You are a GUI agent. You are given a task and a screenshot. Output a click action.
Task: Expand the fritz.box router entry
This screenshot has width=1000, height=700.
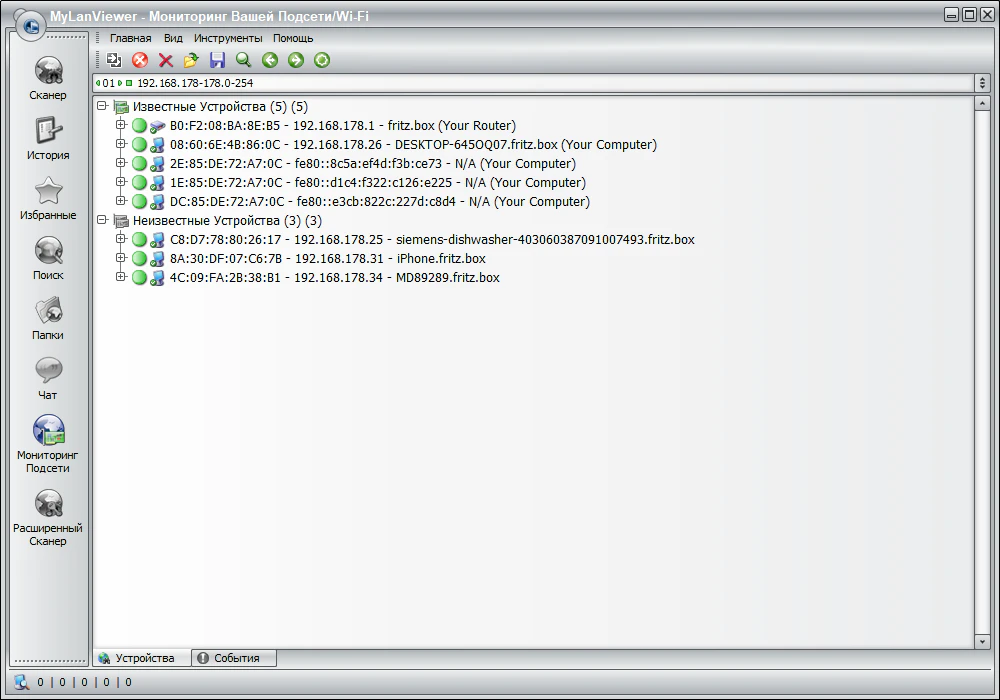point(121,126)
